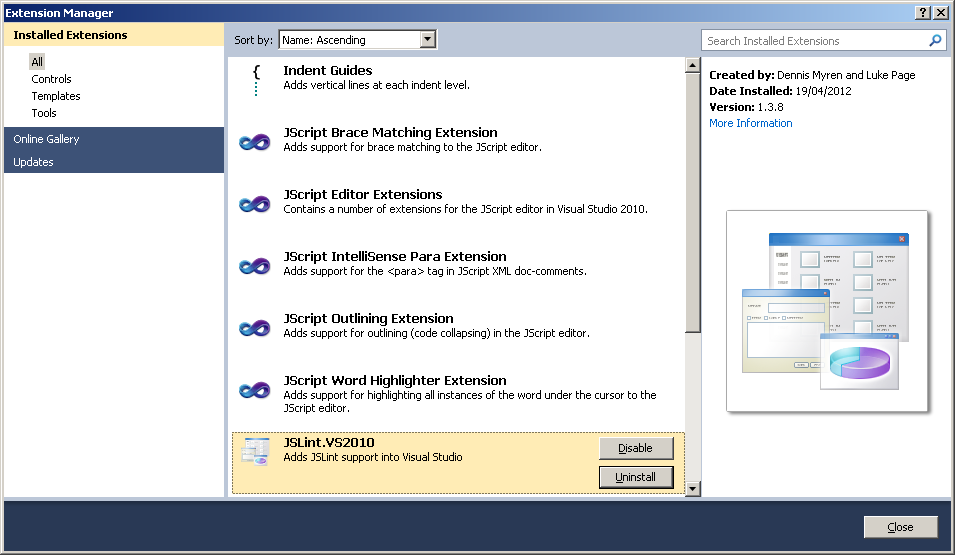Click the help question mark button
The height and width of the screenshot is (555, 955).
tap(923, 13)
